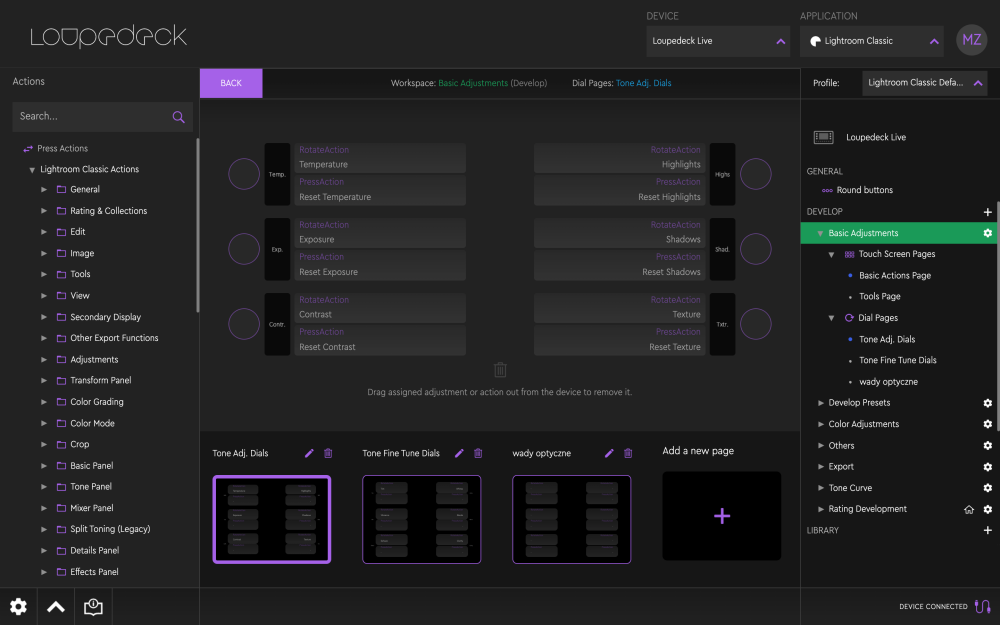Expand the Rating & Collections folder
The width and height of the screenshot is (1000, 625).
pos(44,210)
